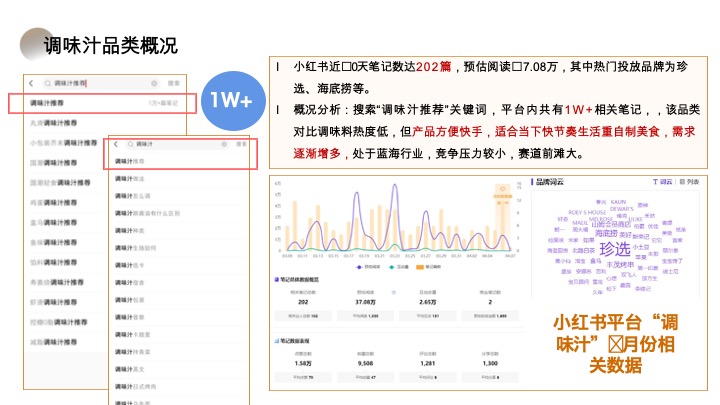Choose 减脂调味汁推荐 suggestion
Image resolution: width=720 pixels, height=405 pixels.
[x=53, y=342]
